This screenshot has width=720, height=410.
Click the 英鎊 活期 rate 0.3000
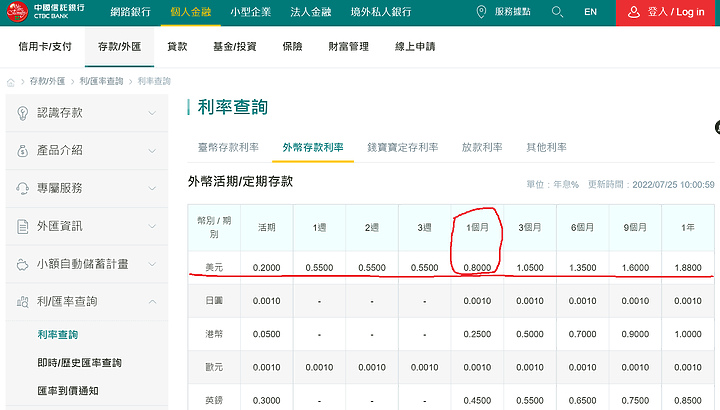tap(266, 400)
